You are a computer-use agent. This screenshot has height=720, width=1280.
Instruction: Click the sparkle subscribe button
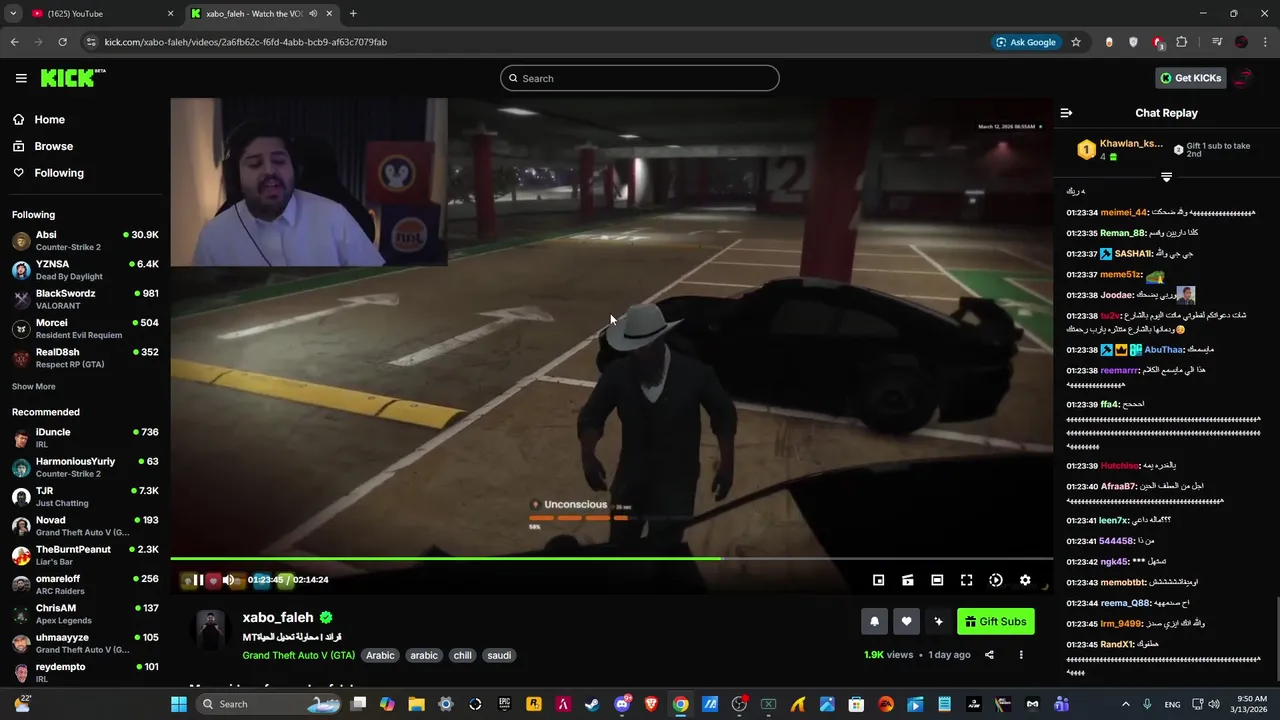coord(938,621)
